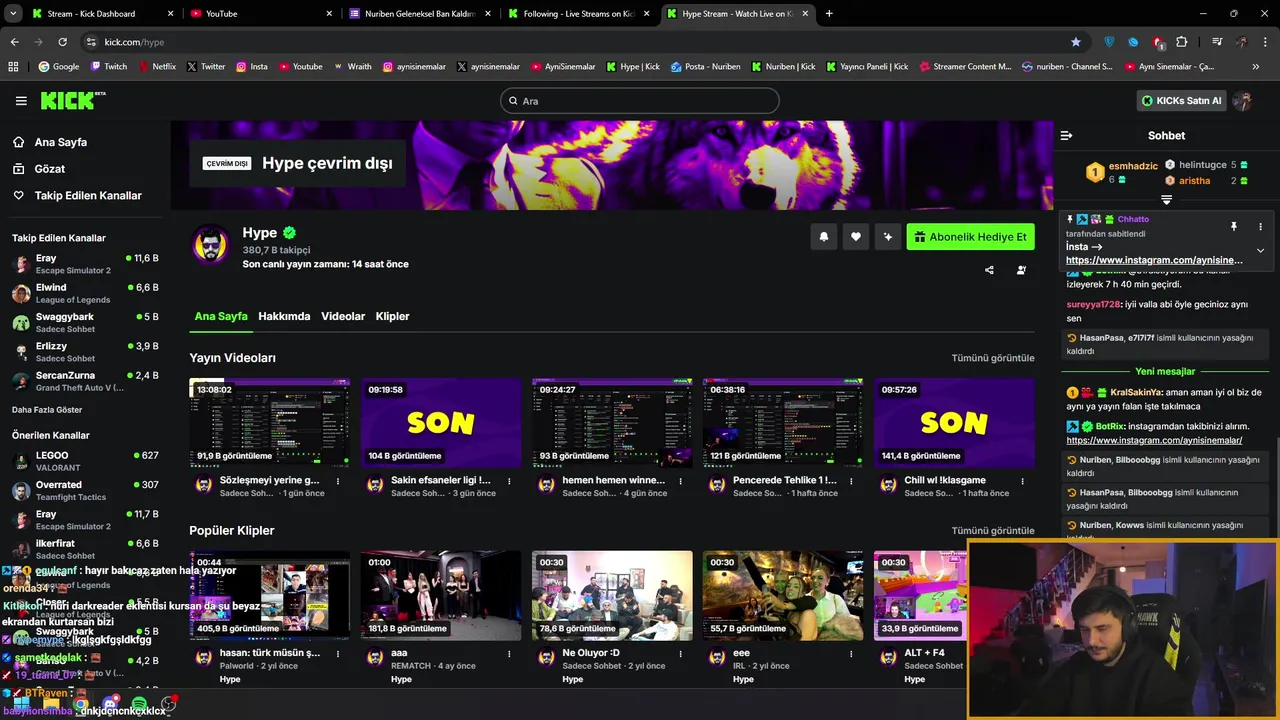
Task: Click the user report icon beside share
Action: pyautogui.click(x=1021, y=270)
